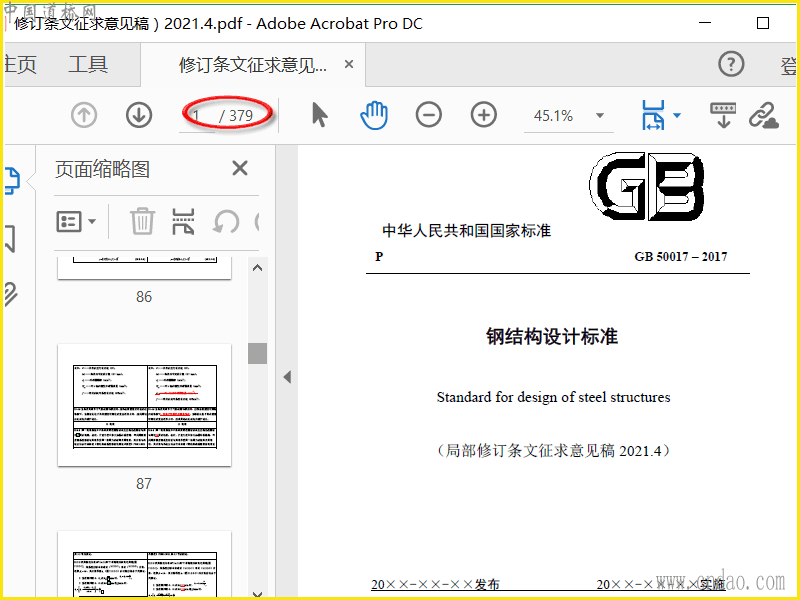This screenshot has width=800, height=600.
Task: Click text GB 50017 – 2017
Action: (x=681, y=256)
